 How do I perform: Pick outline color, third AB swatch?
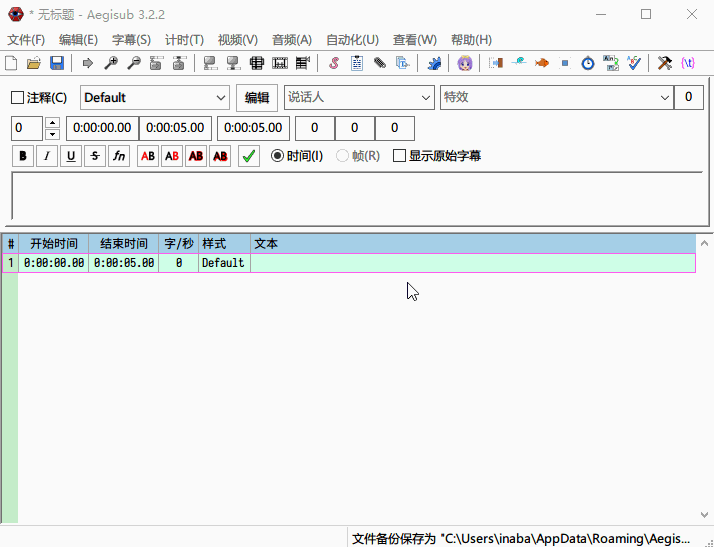click(196, 156)
